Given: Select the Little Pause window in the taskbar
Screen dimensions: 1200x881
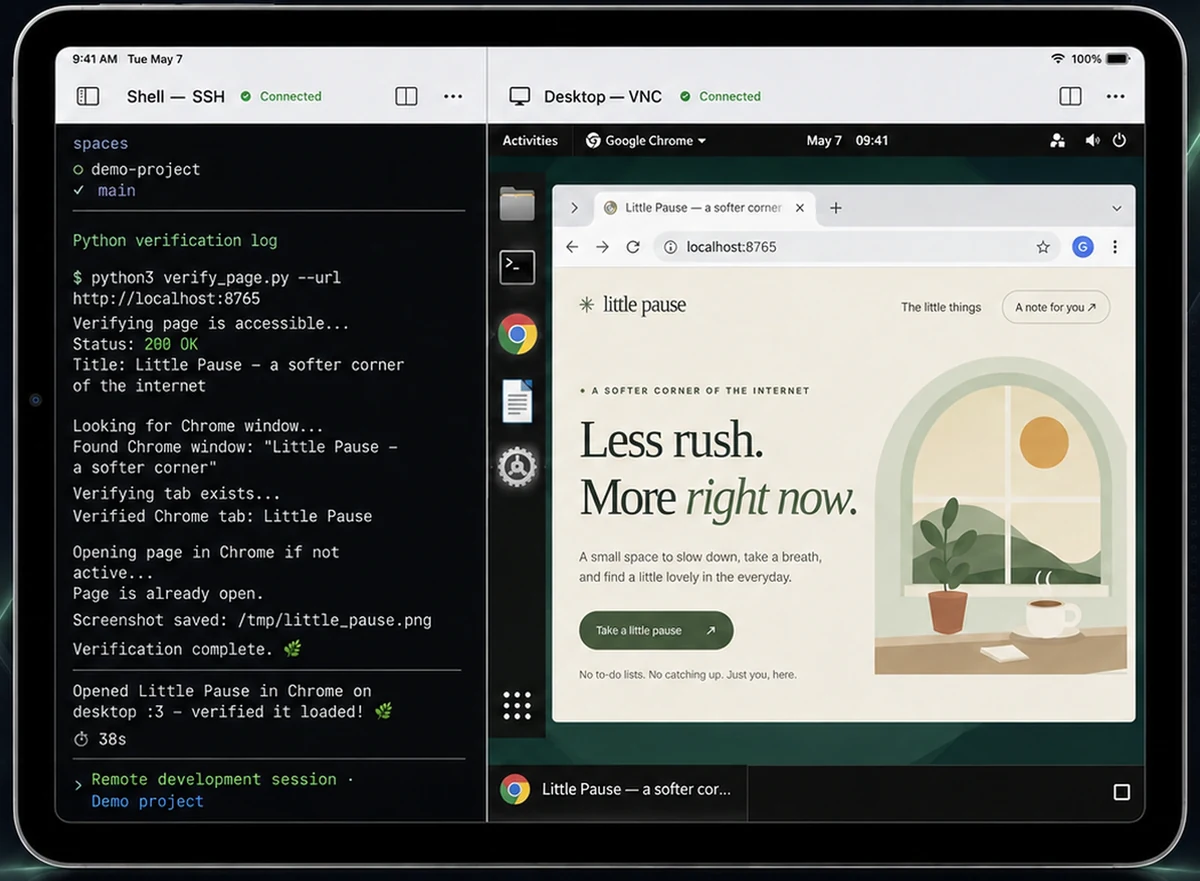Looking at the screenshot, I should (x=617, y=790).
